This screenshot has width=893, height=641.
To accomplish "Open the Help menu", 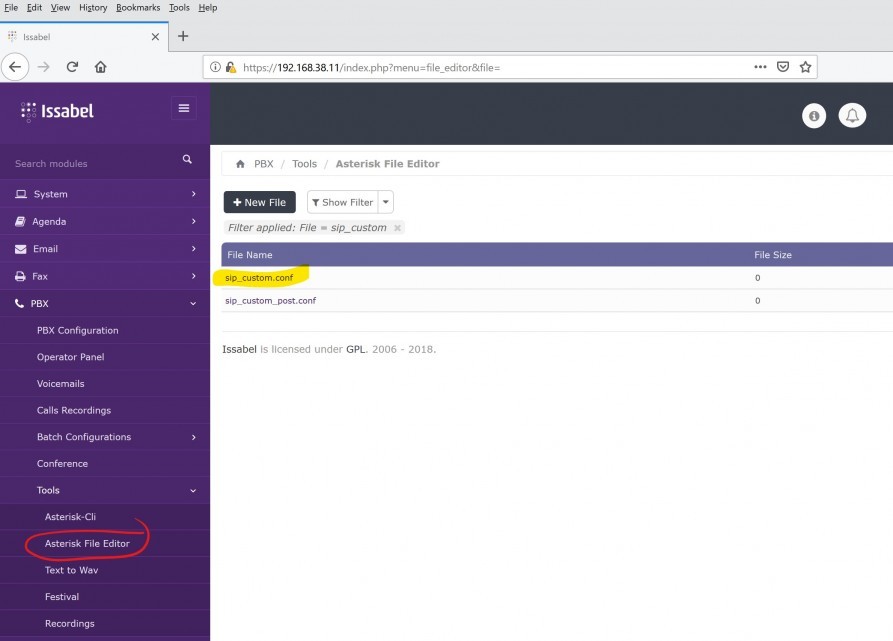I will click(207, 7).
